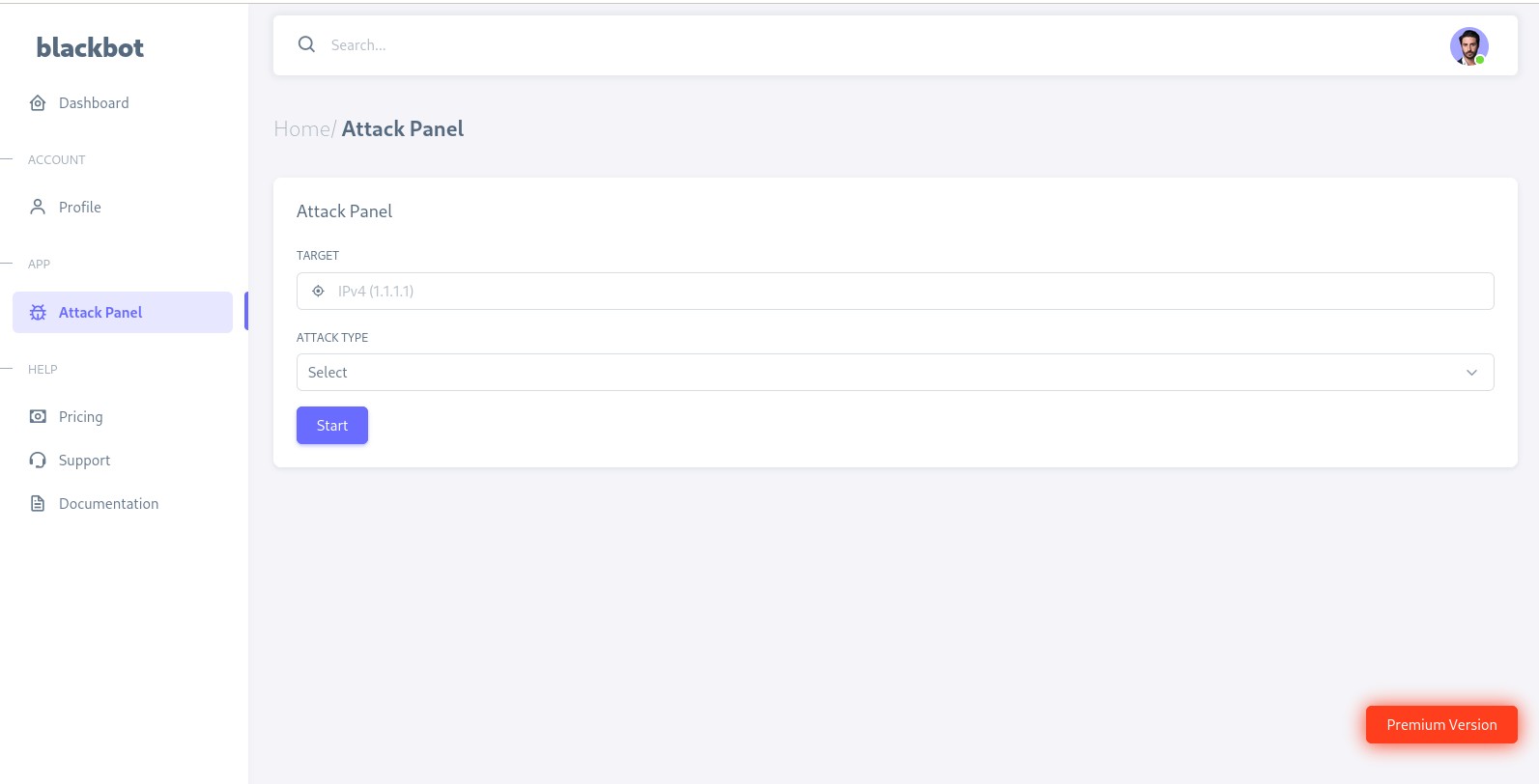Select Support from the Help section
Screen dimensions: 1539x784
point(85,461)
